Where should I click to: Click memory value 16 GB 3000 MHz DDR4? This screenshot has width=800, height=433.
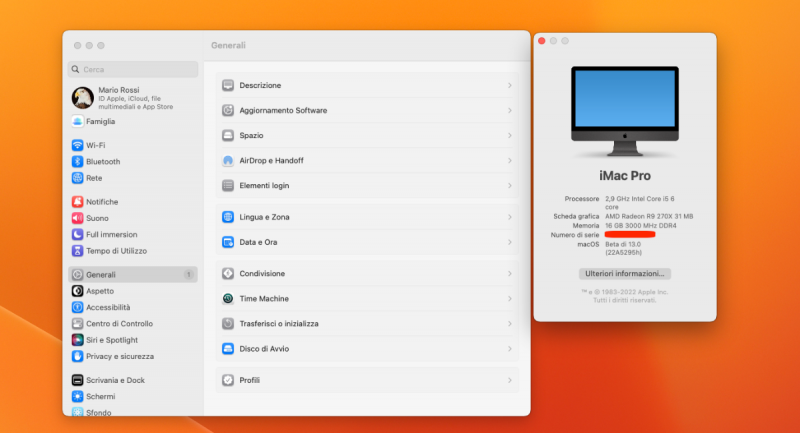[x=641, y=225]
